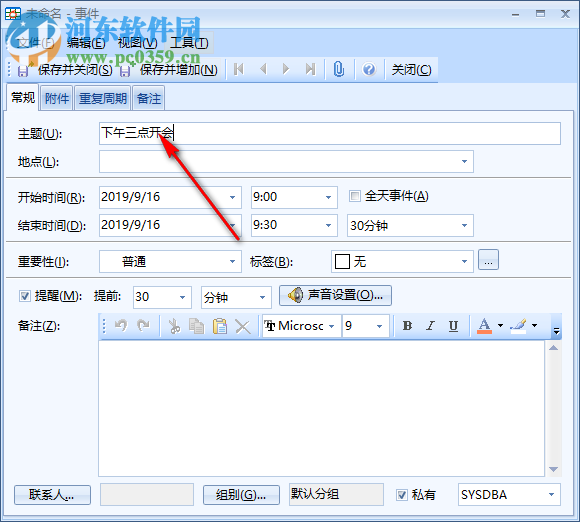
Task: Click the subject input field
Action: tap(330, 134)
